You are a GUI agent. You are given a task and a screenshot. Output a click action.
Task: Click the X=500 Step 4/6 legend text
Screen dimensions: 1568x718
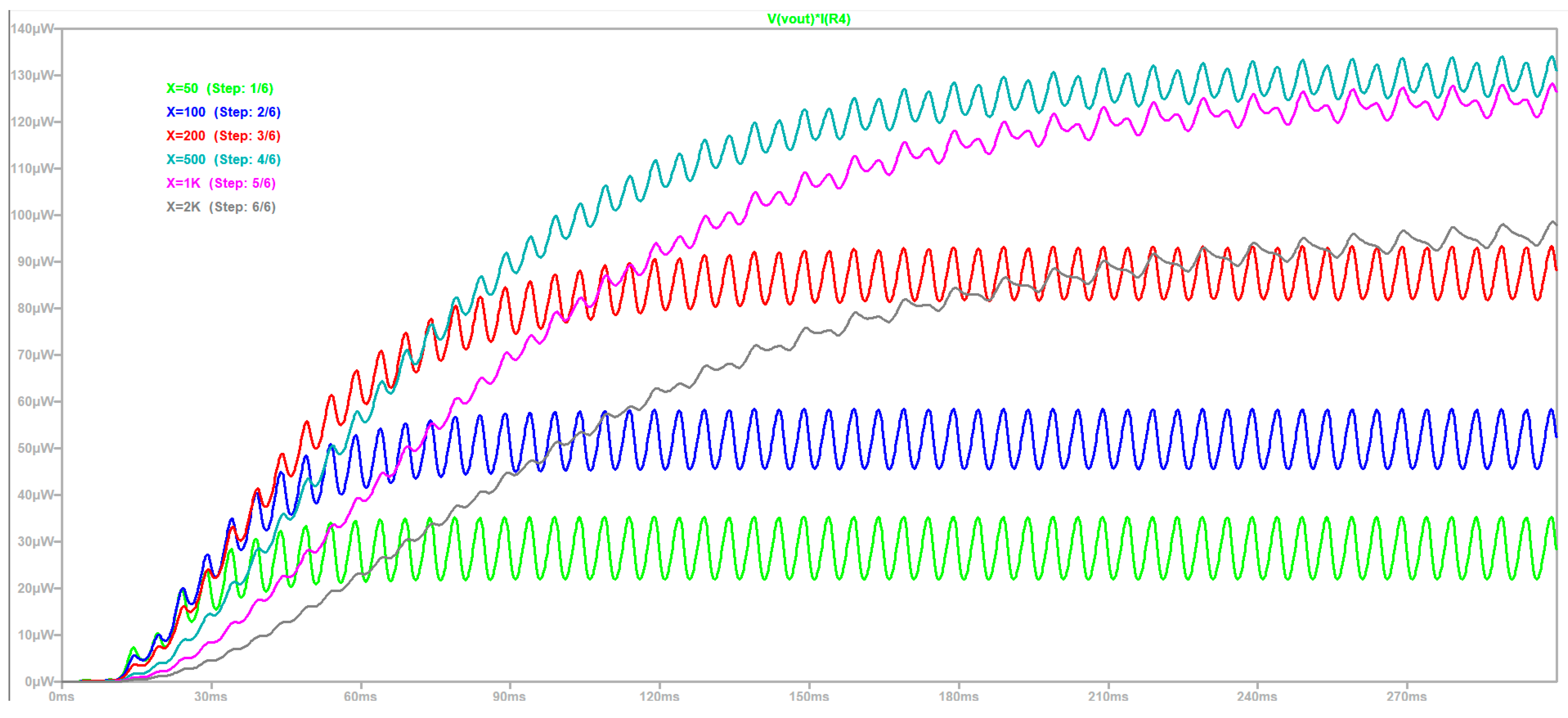[x=223, y=160]
